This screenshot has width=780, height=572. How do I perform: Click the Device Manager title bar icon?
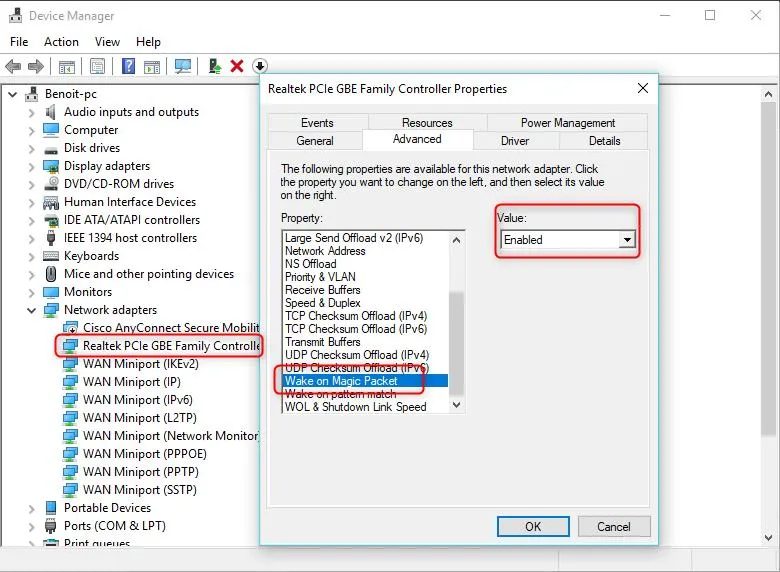coord(15,15)
